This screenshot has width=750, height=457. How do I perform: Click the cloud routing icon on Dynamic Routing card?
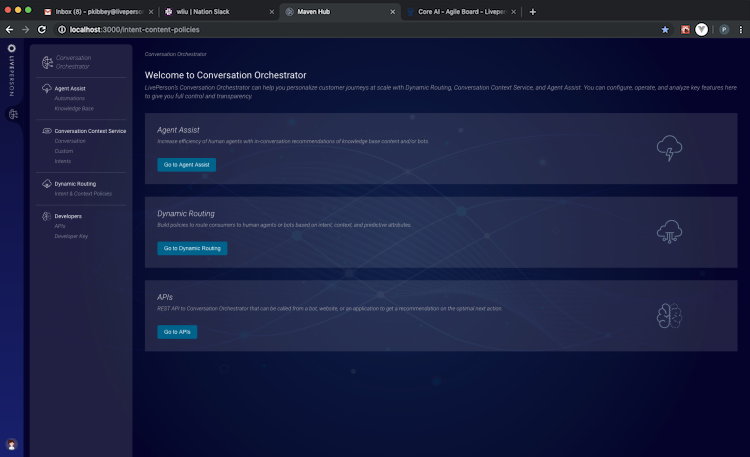coord(669,232)
